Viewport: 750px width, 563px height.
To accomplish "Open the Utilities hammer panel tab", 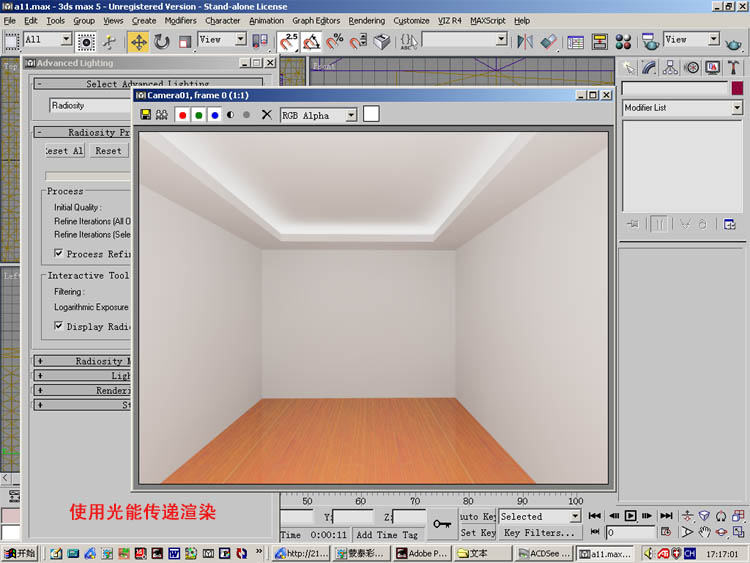I will pyautogui.click(x=733, y=68).
